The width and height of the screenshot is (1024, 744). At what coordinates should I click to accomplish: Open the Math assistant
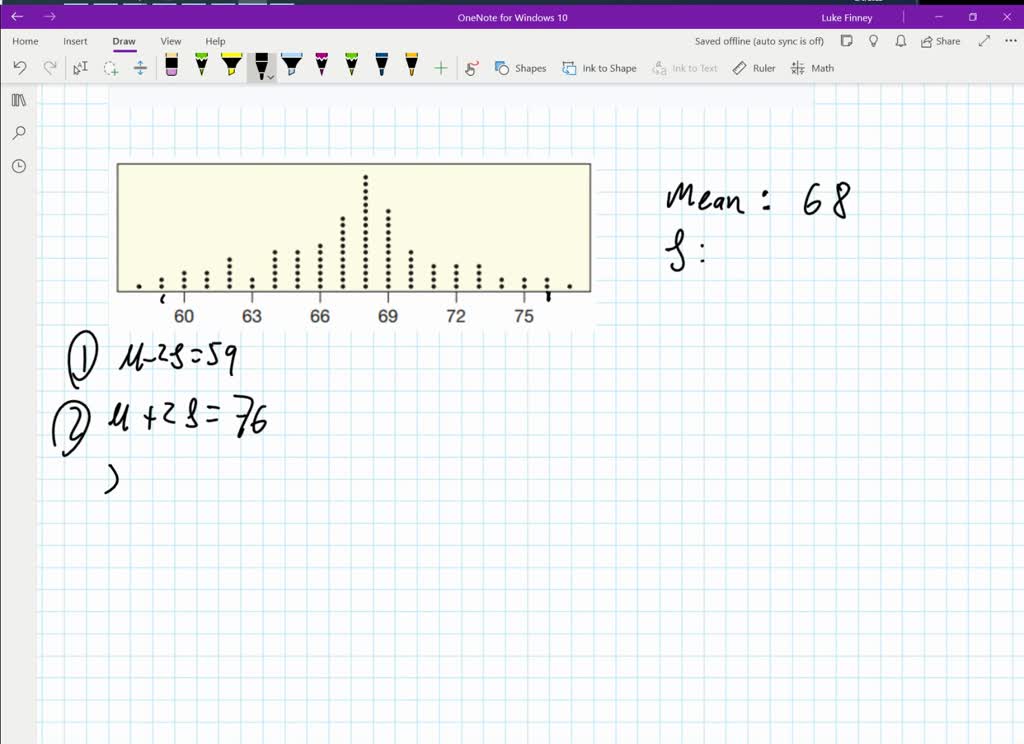(812, 68)
